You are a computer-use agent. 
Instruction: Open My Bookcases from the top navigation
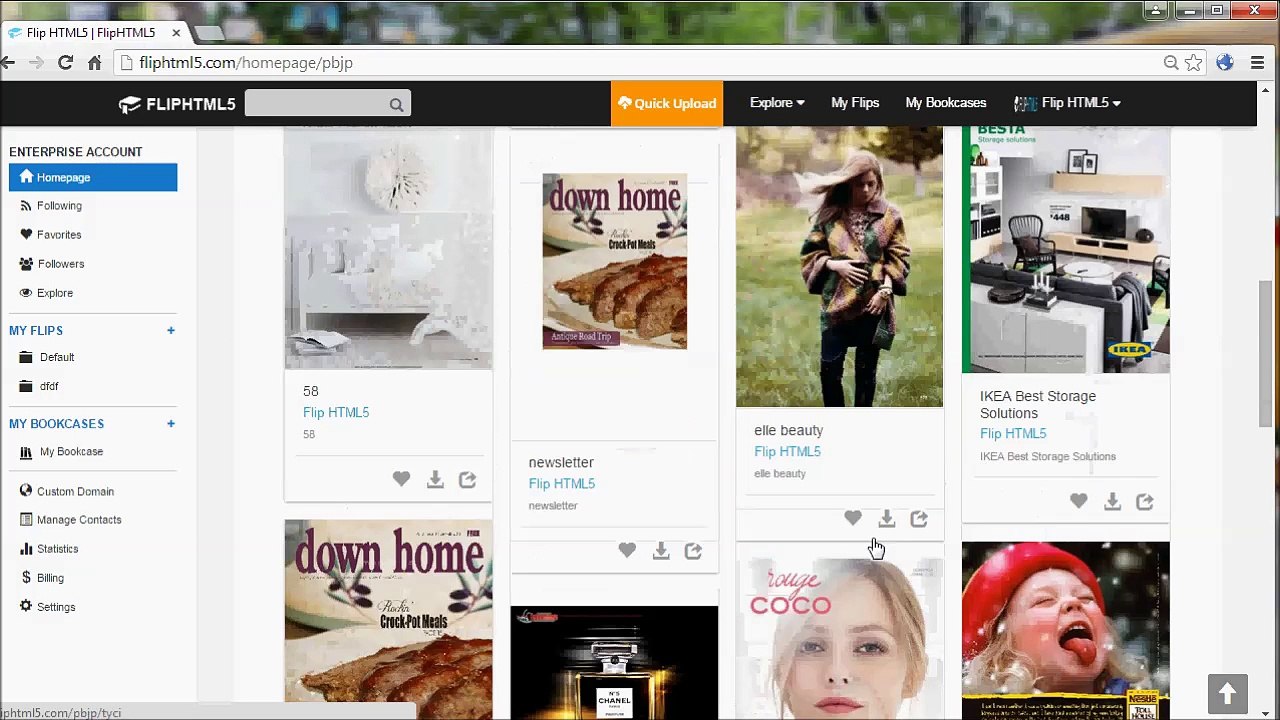[946, 103]
